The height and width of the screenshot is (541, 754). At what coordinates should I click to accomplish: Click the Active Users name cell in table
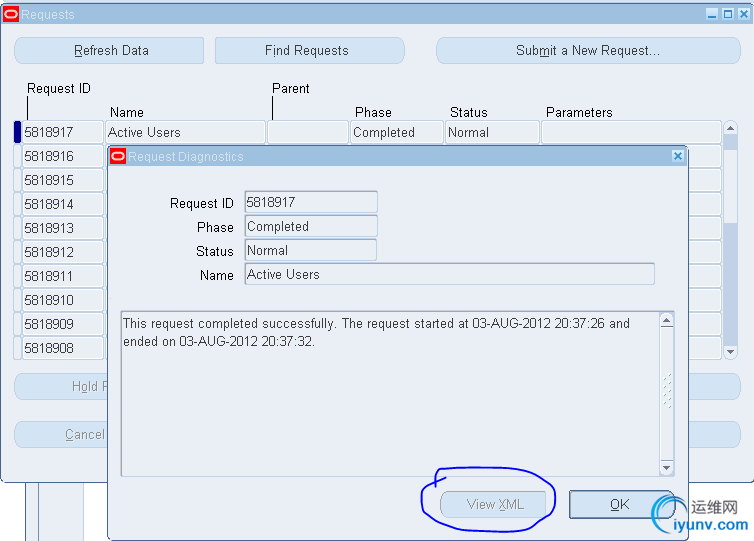pyautogui.click(x=185, y=132)
